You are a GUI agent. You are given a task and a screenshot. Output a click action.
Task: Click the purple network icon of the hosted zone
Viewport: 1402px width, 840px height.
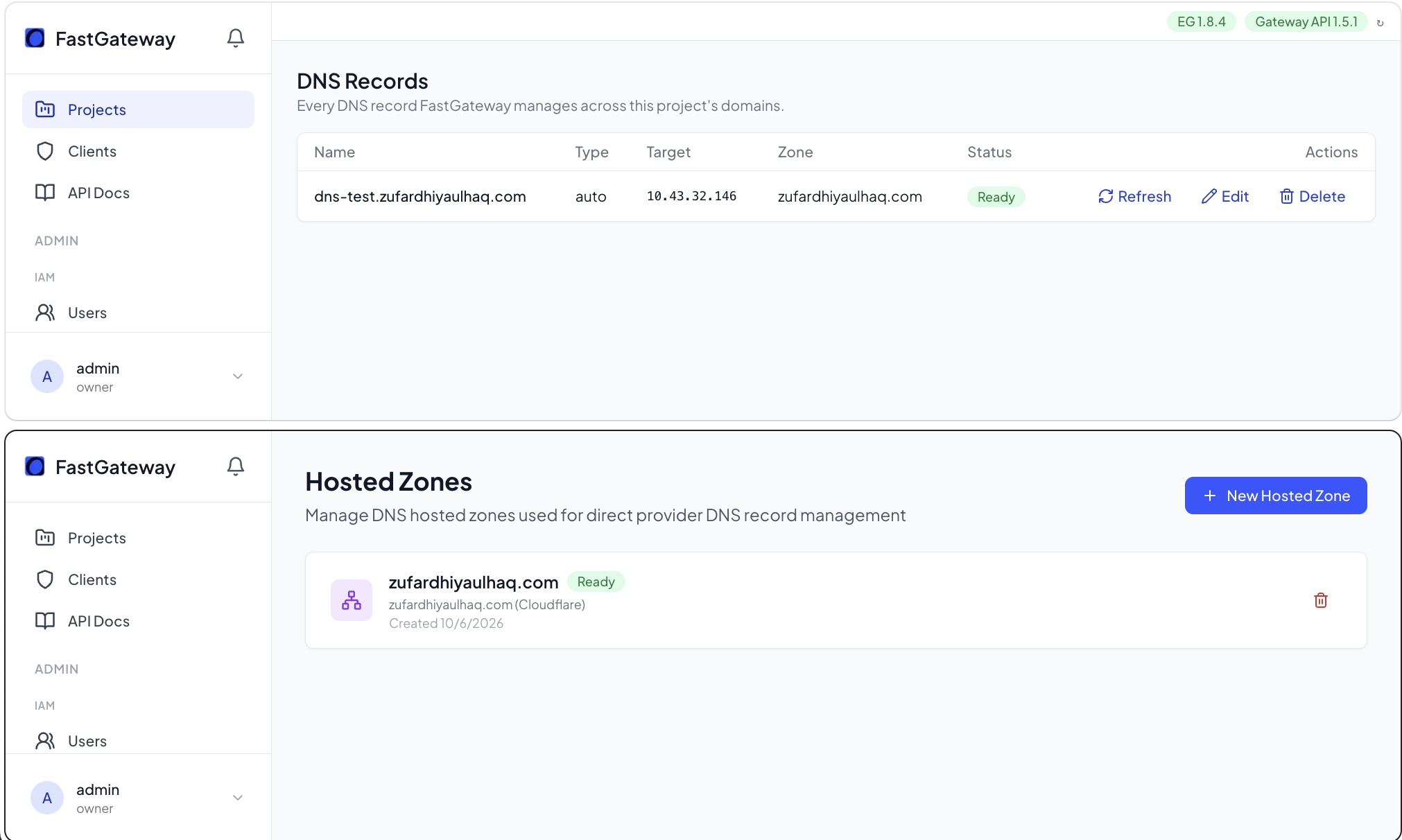(x=352, y=600)
